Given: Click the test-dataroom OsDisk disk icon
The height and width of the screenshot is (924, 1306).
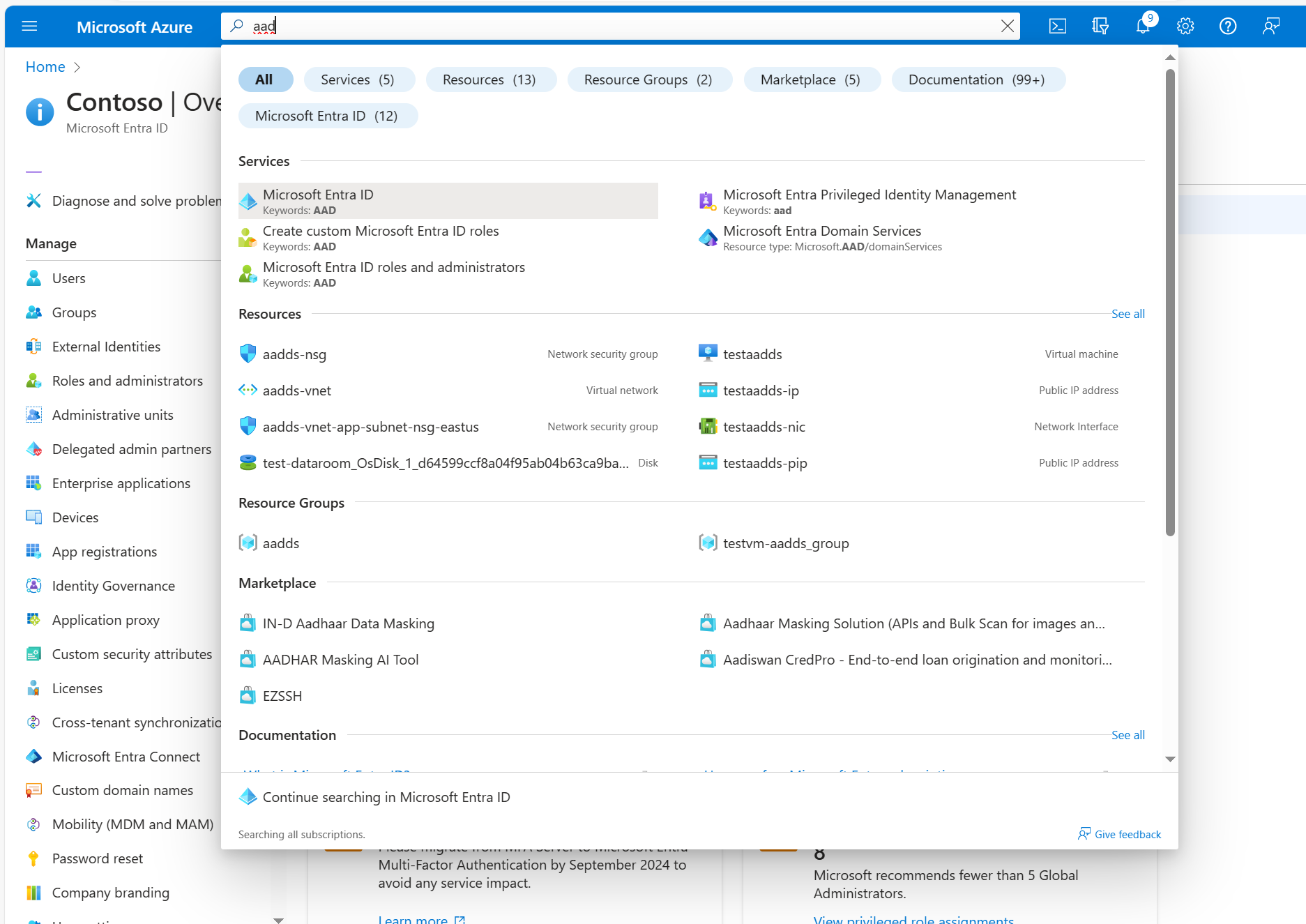Looking at the screenshot, I should point(248,462).
